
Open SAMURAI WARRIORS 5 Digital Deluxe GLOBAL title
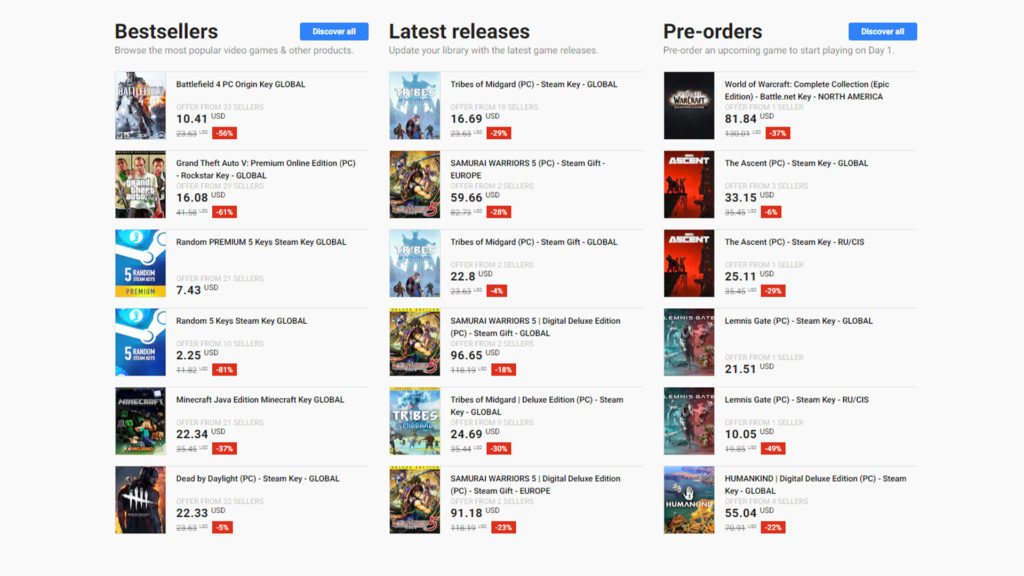tap(536, 327)
